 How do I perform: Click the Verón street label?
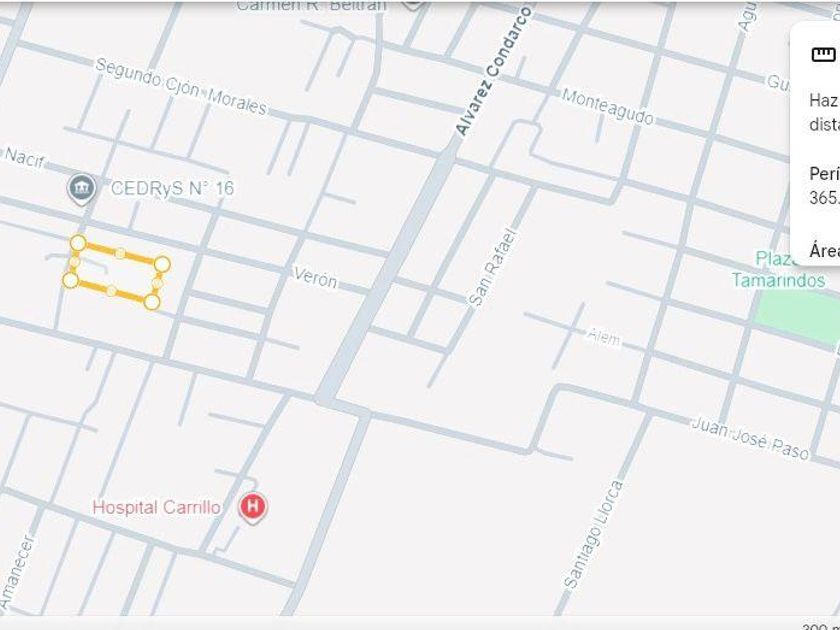[316, 278]
